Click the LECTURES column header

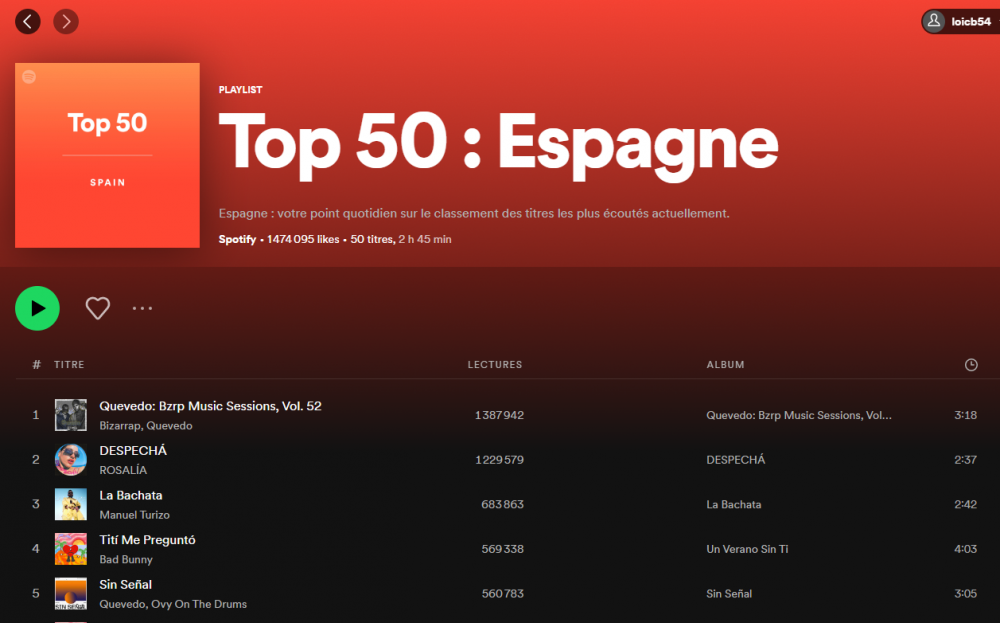(x=495, y=365)
